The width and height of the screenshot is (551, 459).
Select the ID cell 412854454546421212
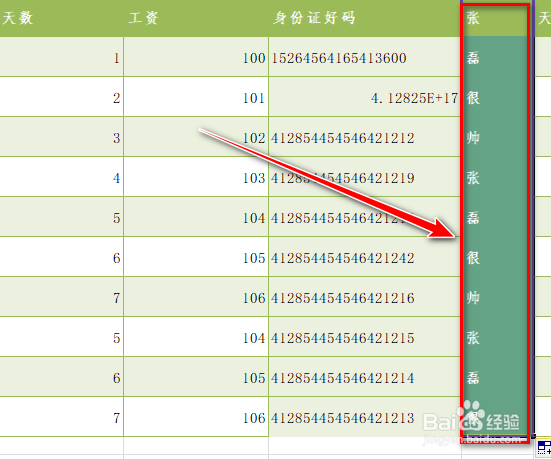click(365, 137)
